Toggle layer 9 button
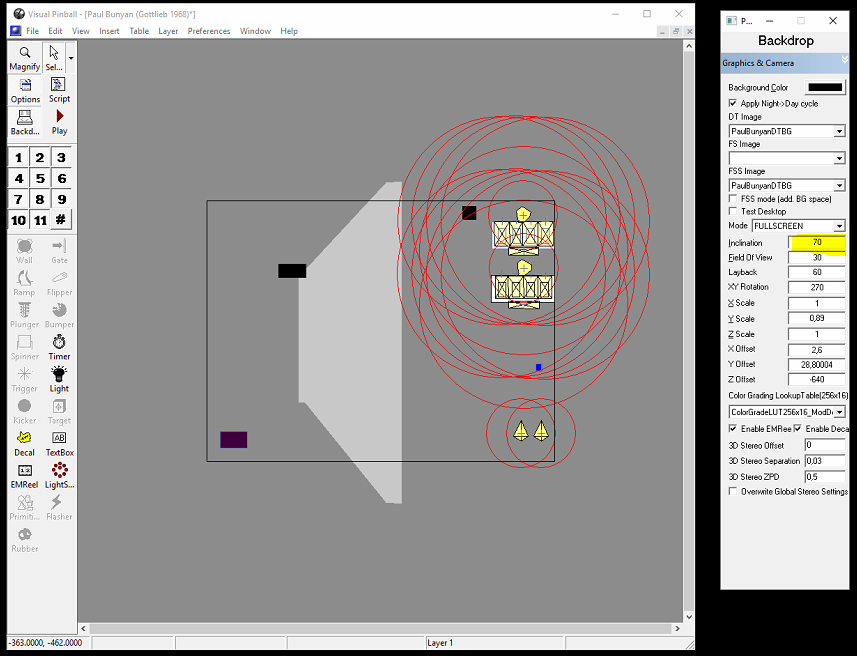The image size is (857, 656). [x=61, y=199]
